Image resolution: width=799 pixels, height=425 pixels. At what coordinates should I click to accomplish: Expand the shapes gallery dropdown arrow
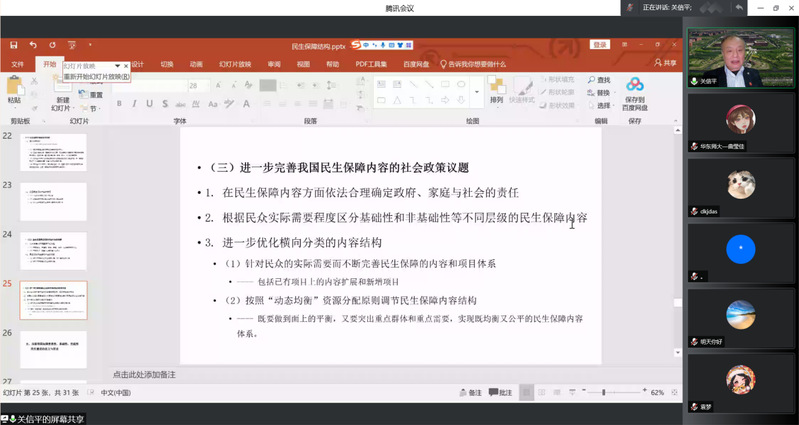477,92
